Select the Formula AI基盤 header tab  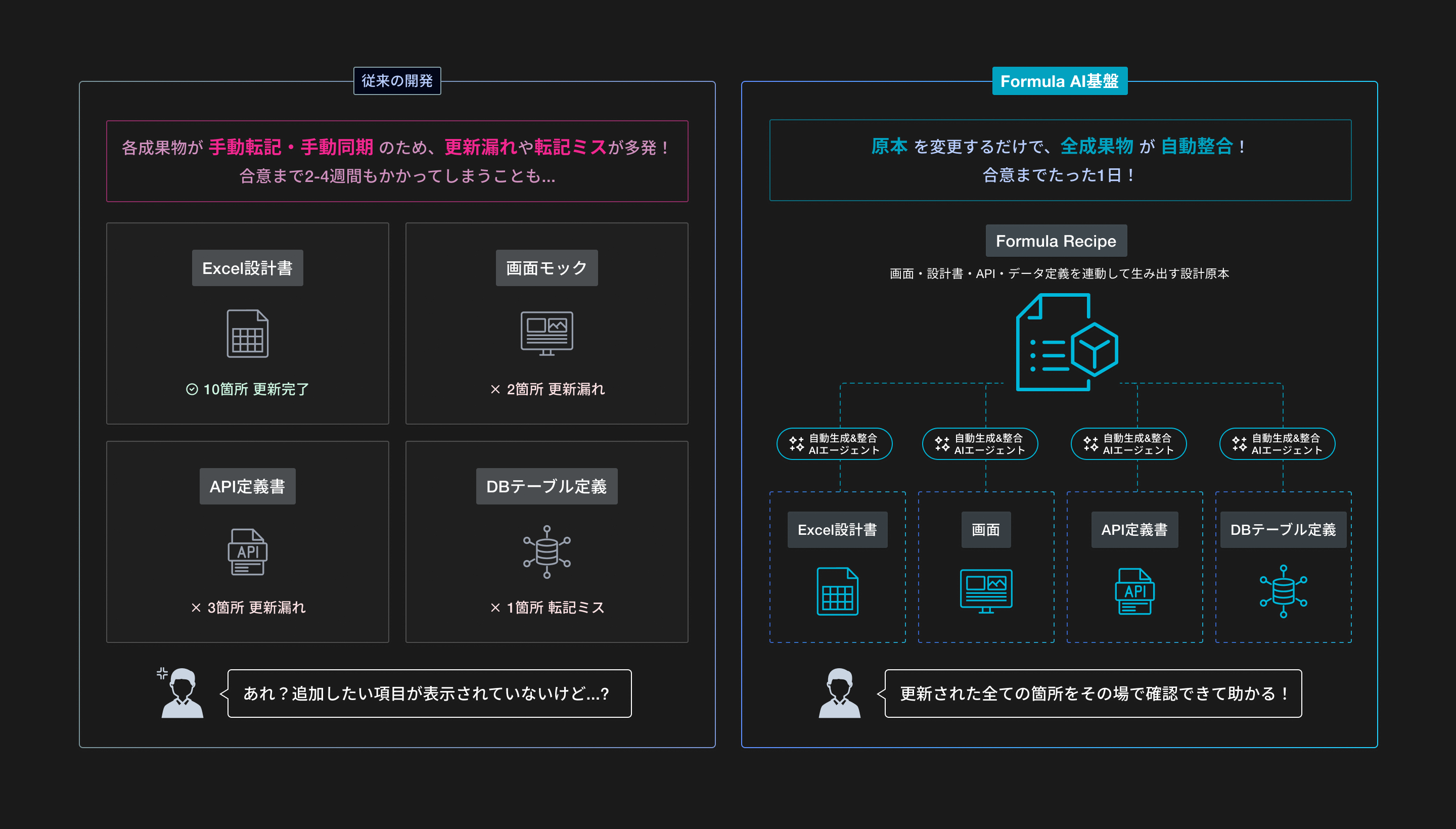pos(1059,81)
